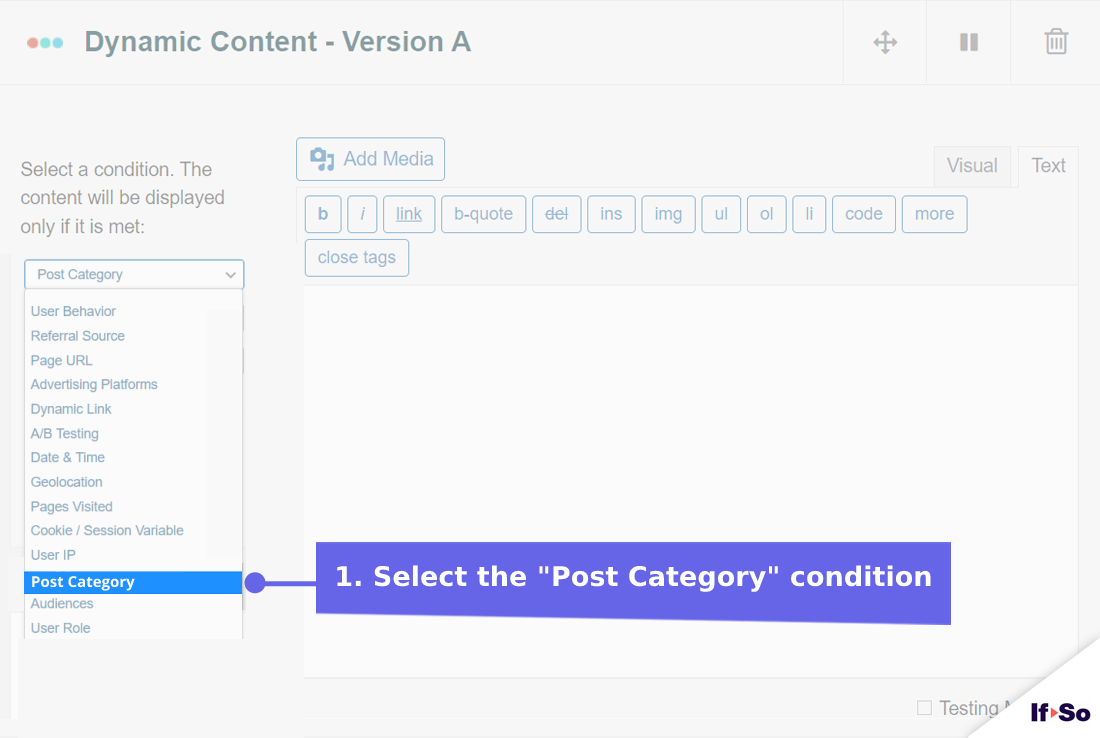
Task: Switch to the Visual editor tab
Action: (972, 165)
